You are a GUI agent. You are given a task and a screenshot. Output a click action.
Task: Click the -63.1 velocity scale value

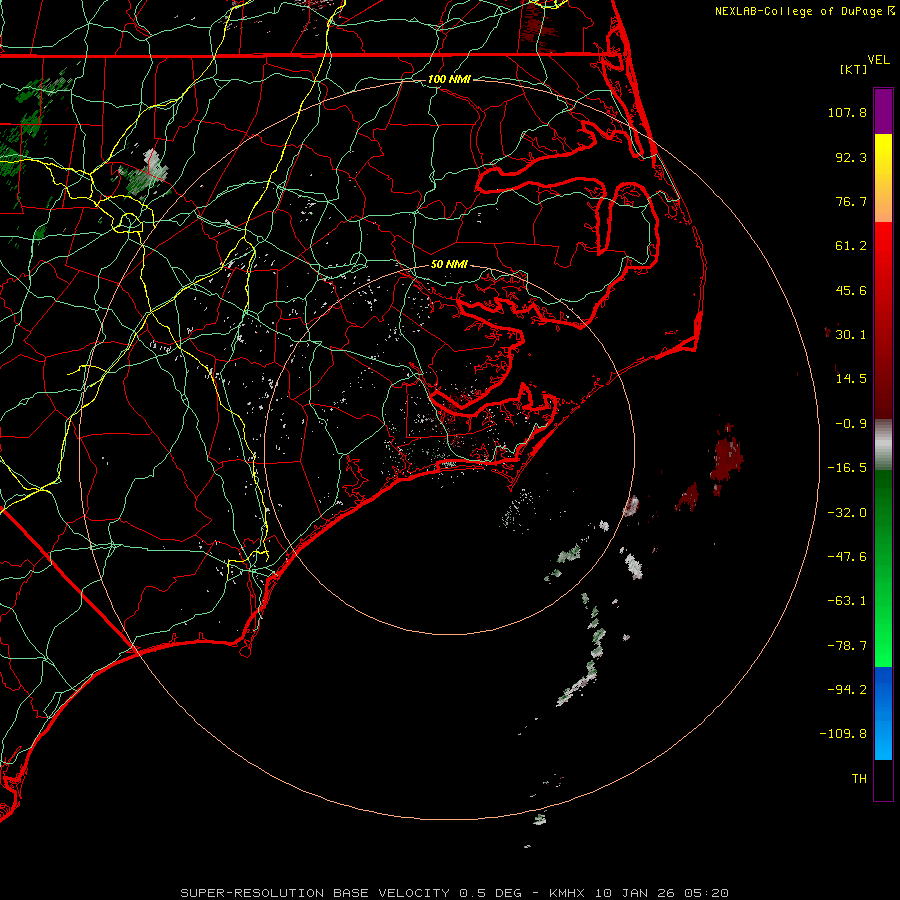(847, 601)
